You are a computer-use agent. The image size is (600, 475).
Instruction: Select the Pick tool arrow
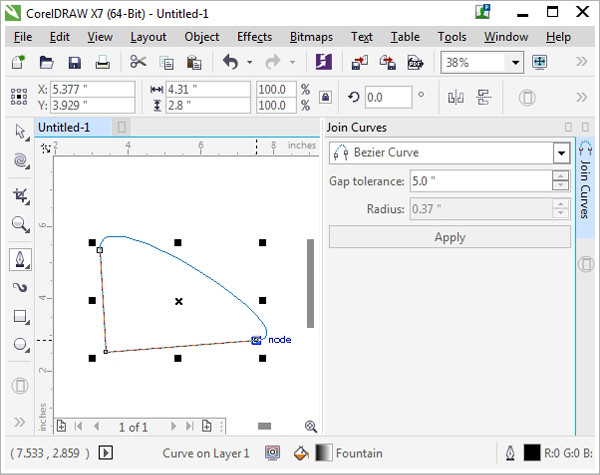tap(20, 132)
